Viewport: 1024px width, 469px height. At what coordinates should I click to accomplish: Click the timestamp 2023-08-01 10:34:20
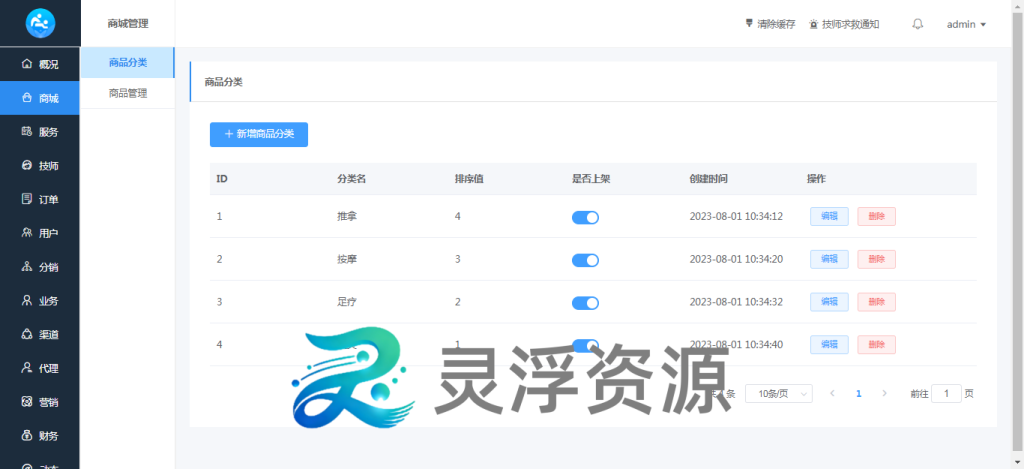tap(736, 259)
